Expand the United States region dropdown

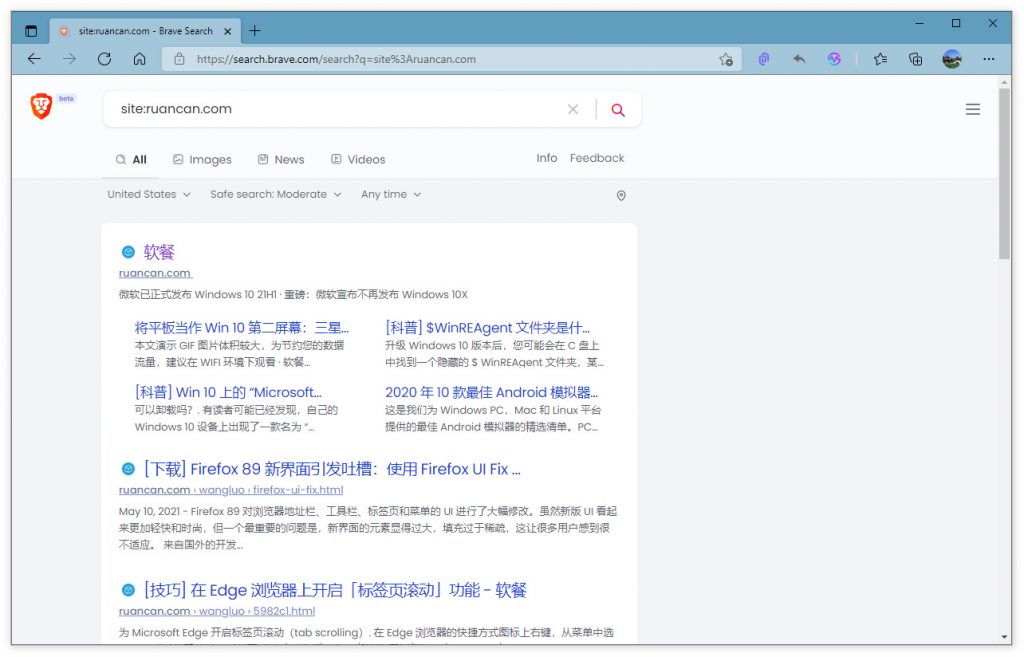click(x=148, y=194)
